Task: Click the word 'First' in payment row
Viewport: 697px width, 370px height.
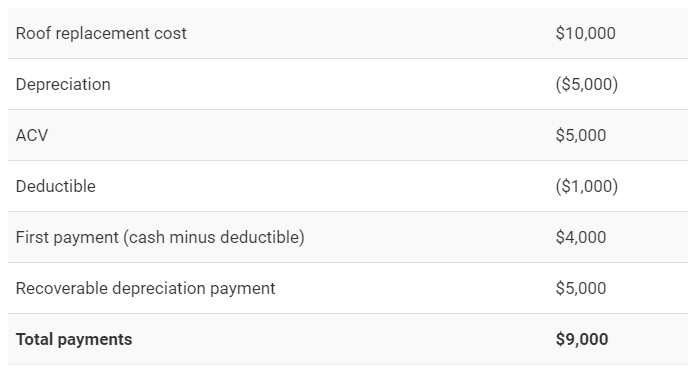Action: pos(32,237)
